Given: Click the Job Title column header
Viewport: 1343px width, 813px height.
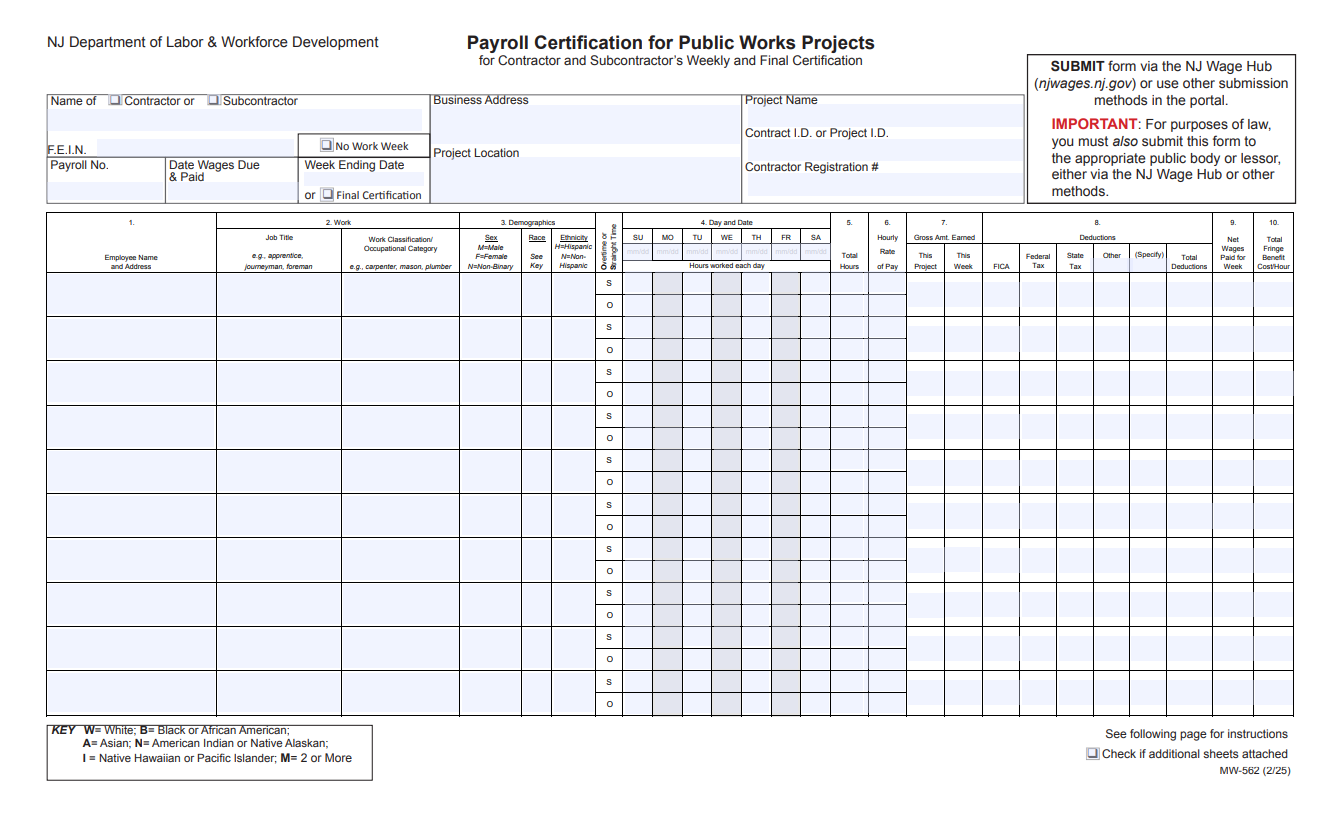Looking at the screenshot, I should pos(279,238).
